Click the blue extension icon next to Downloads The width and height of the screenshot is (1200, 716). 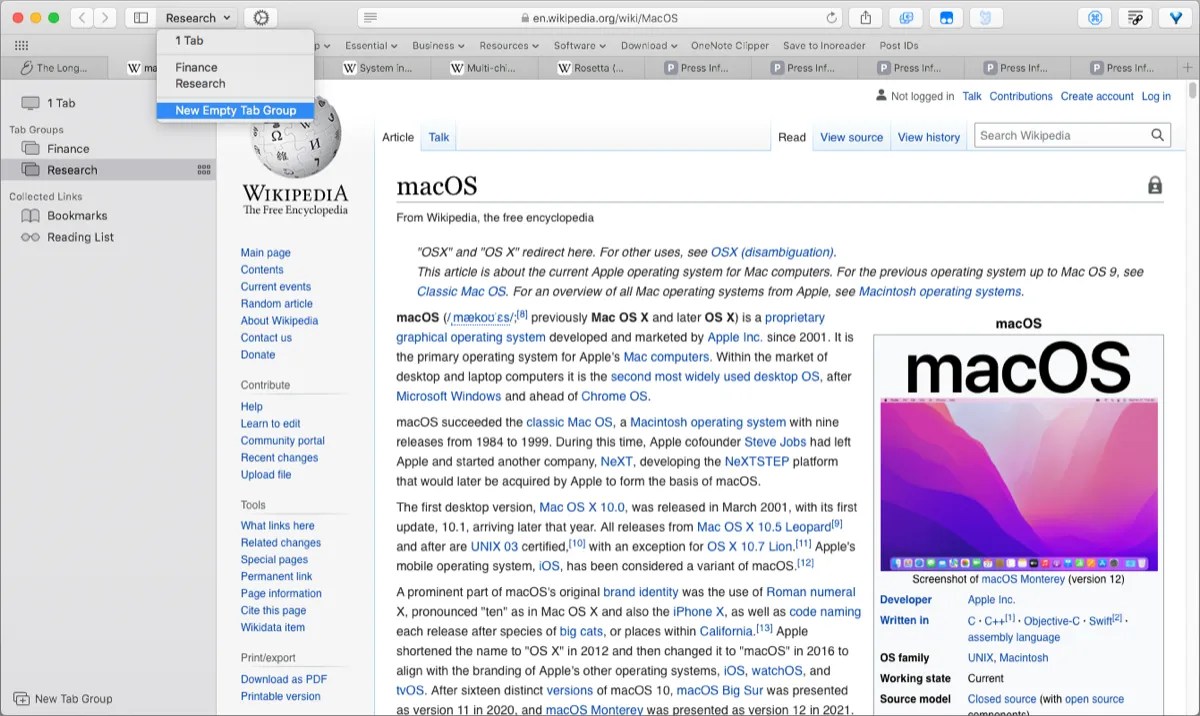tap(906, 17)
